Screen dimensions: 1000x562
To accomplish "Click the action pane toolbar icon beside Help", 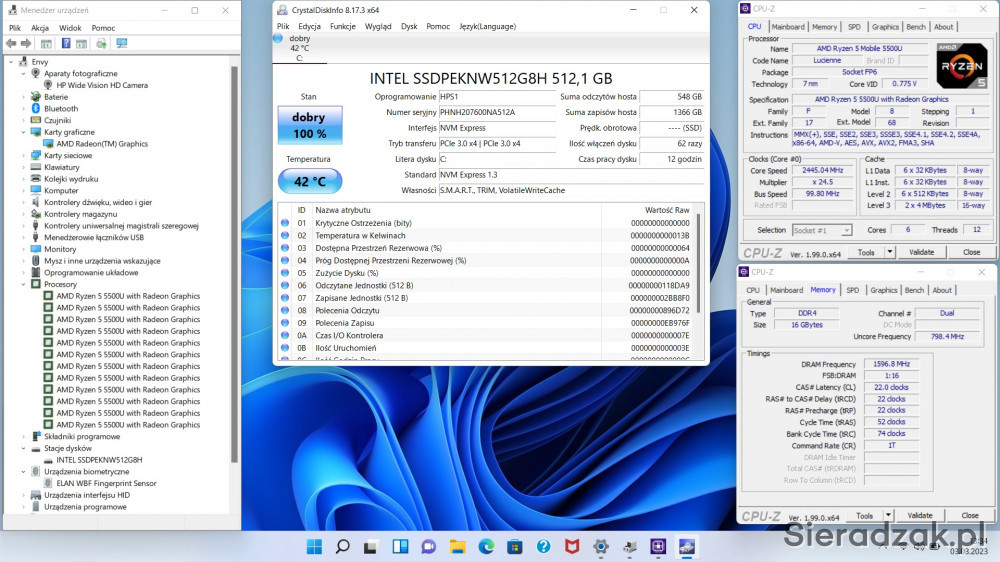I will click(x=82, y=43).
